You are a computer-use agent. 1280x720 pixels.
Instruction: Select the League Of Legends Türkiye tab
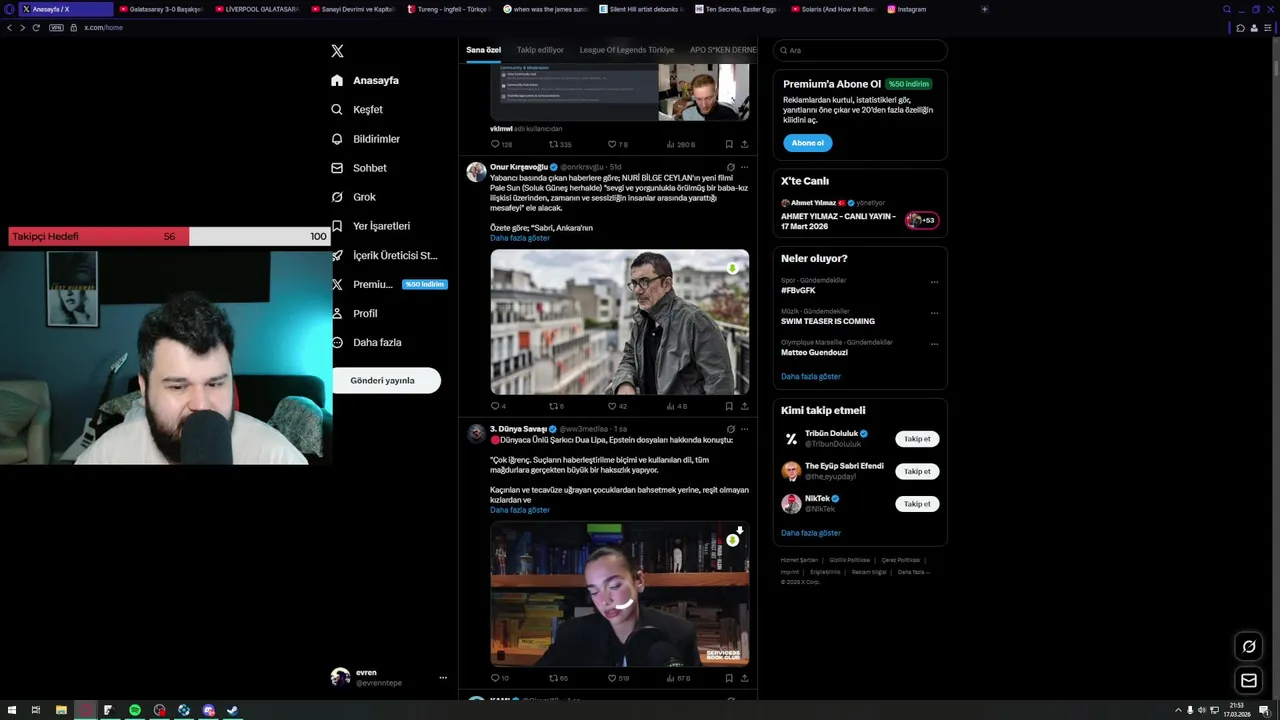click(627, 50)
